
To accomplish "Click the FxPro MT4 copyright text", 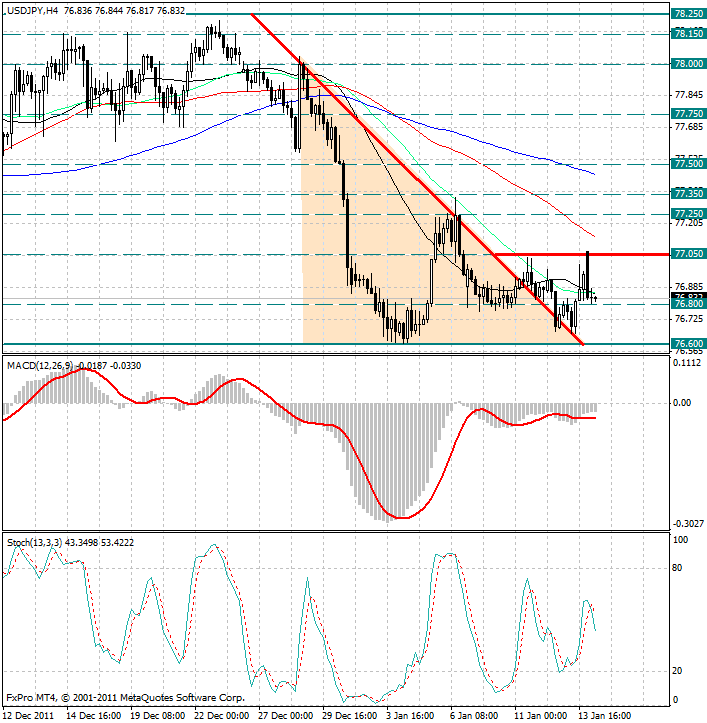I will point(125,697).
